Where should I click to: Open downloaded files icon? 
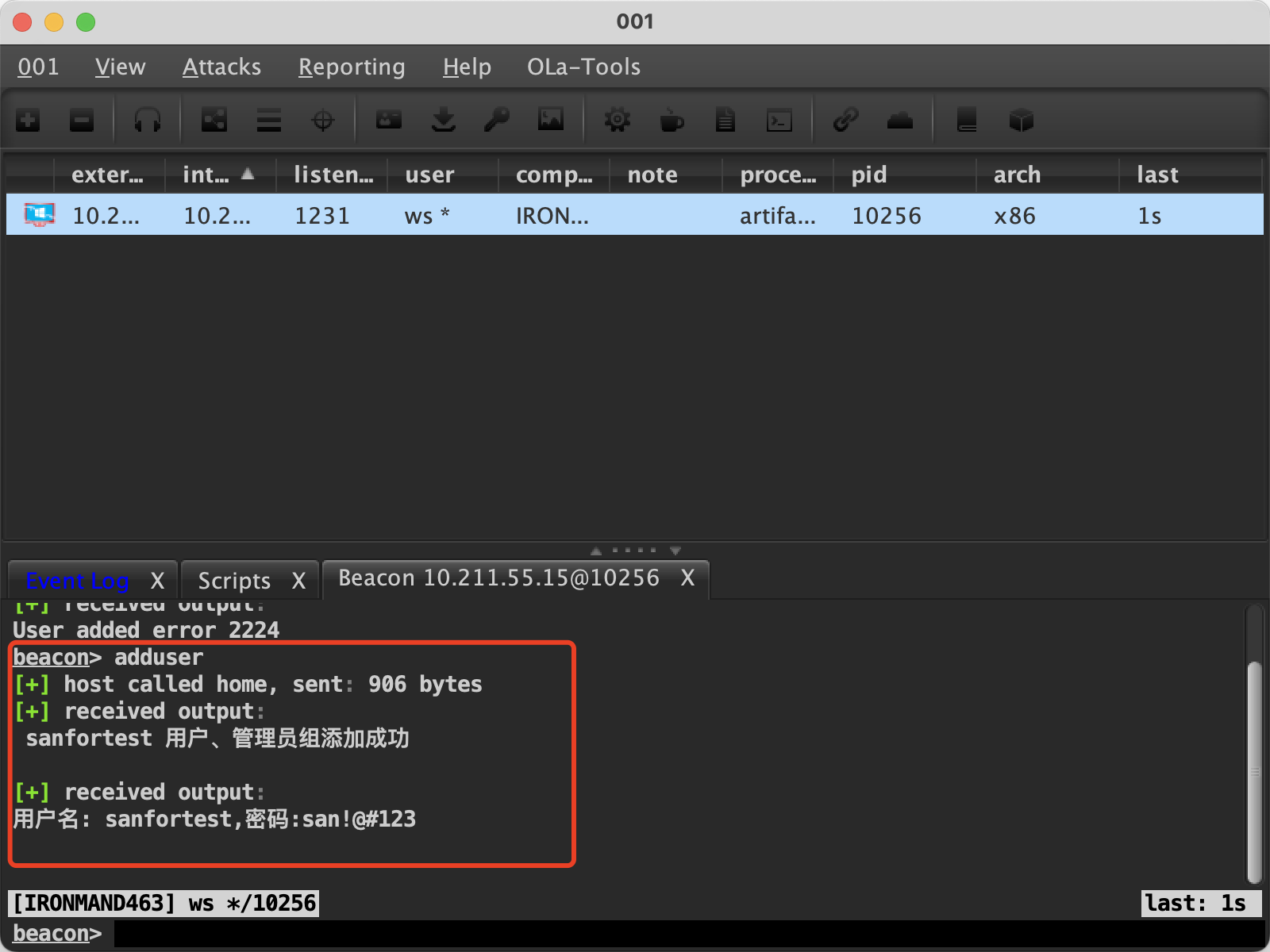point(444,121)
